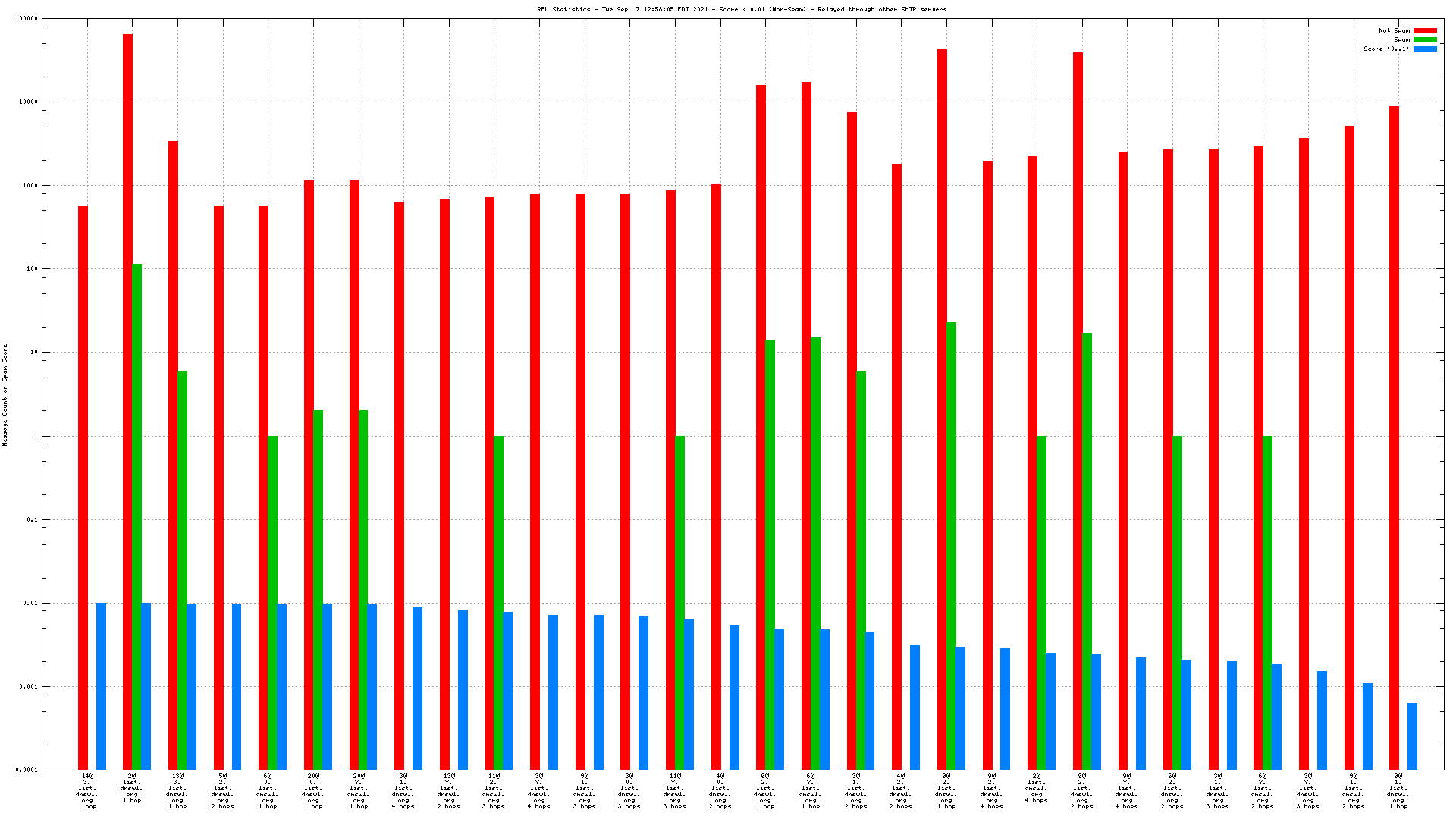Click the green Spam legend swatch
This screenshot has height=819, width=1456.
(1425, 40)
